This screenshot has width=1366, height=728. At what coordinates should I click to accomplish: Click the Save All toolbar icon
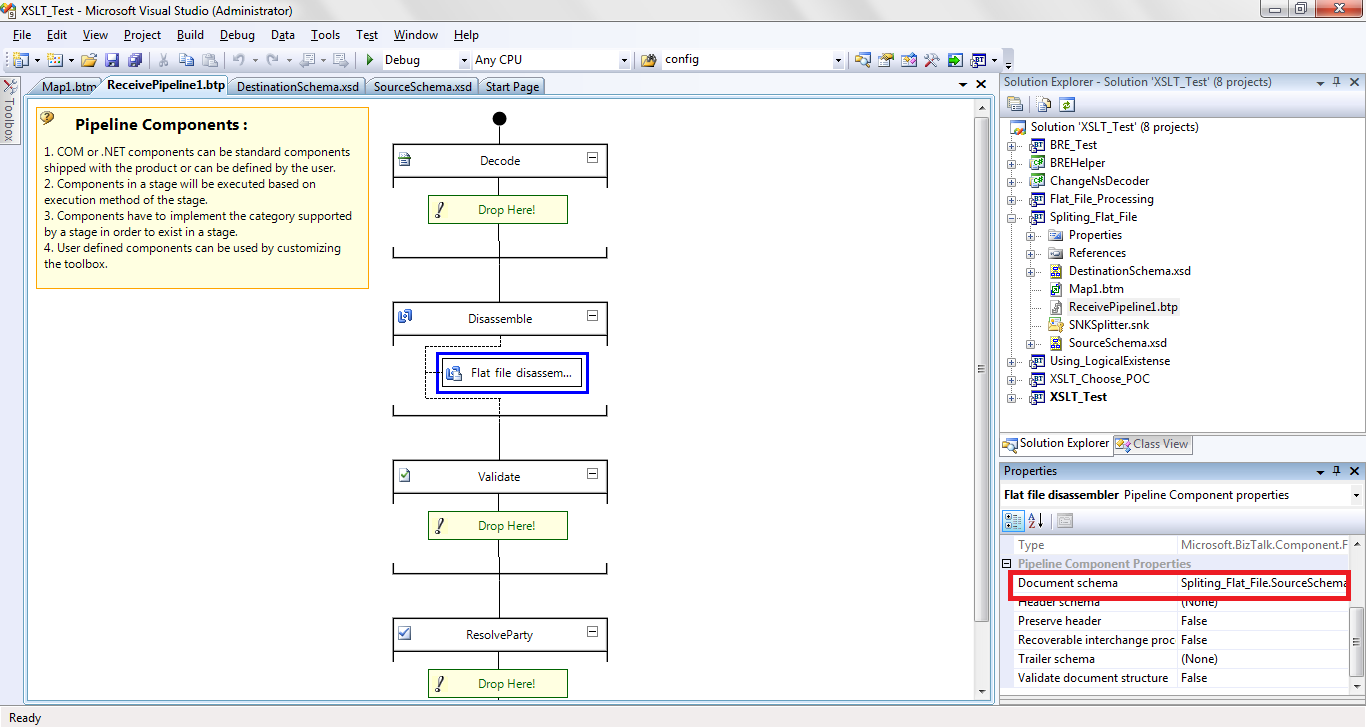pos(135,59)
